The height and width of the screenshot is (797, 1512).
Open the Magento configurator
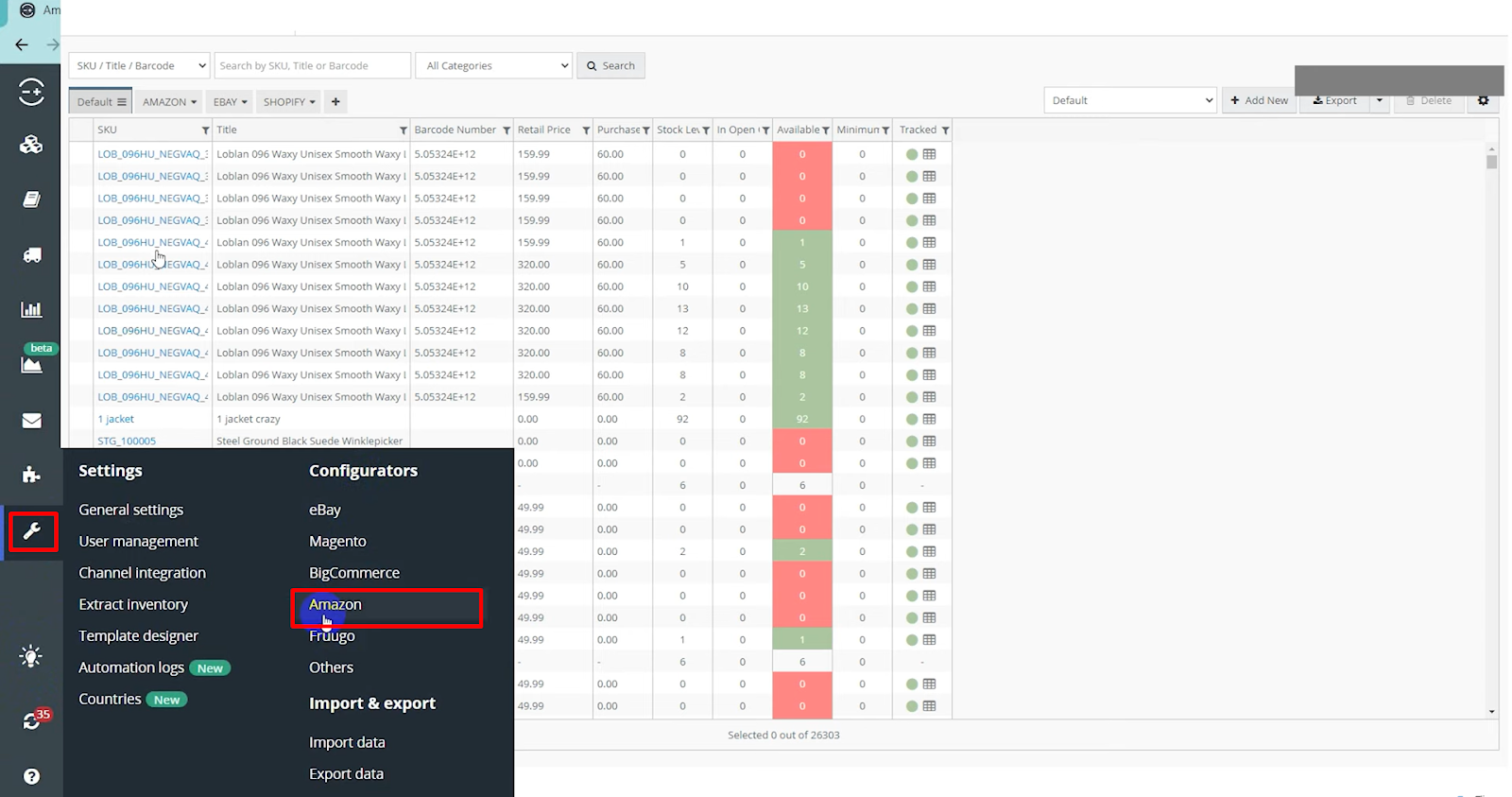pyautogui.click(x=337, y=541)
